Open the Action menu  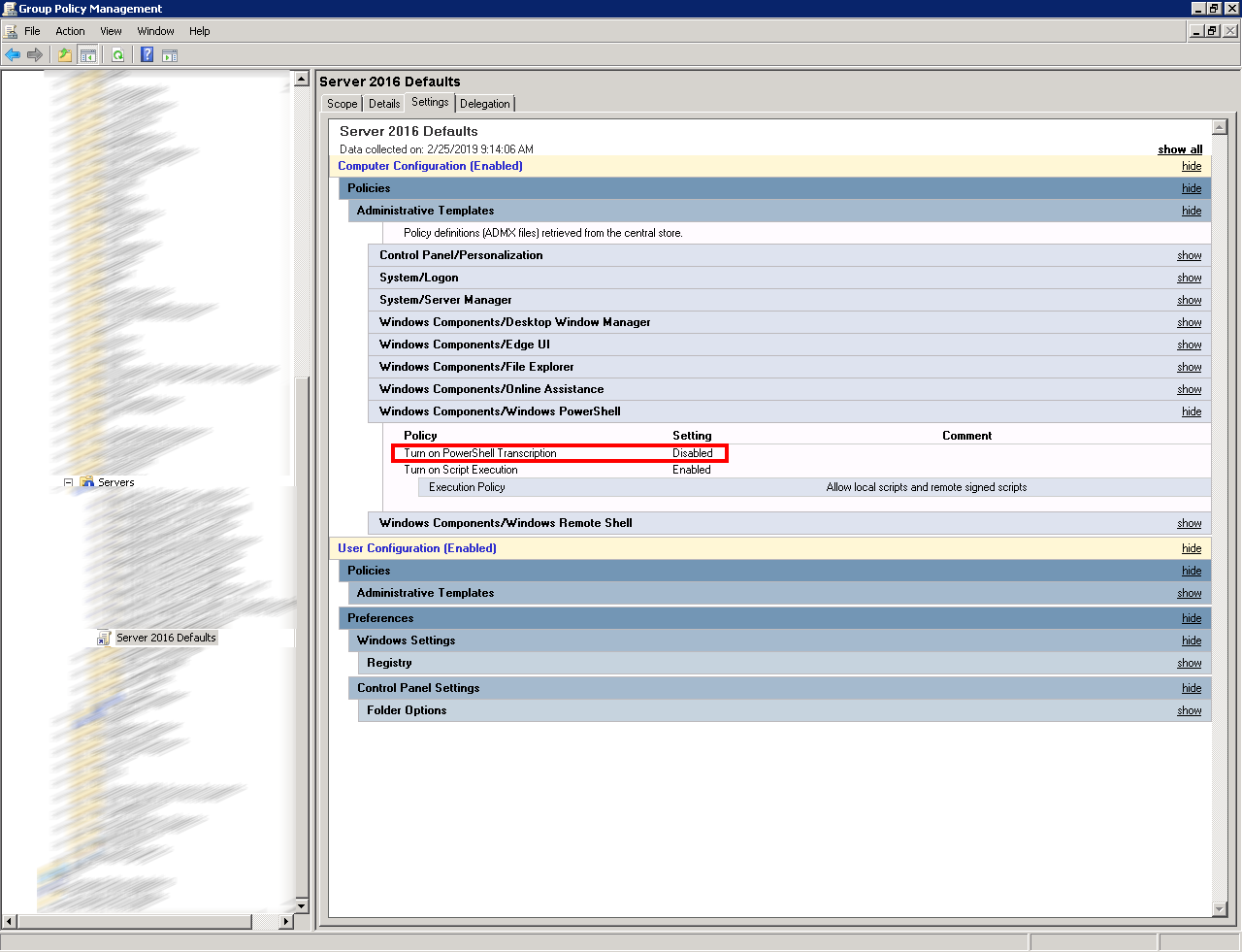[70, 31]
